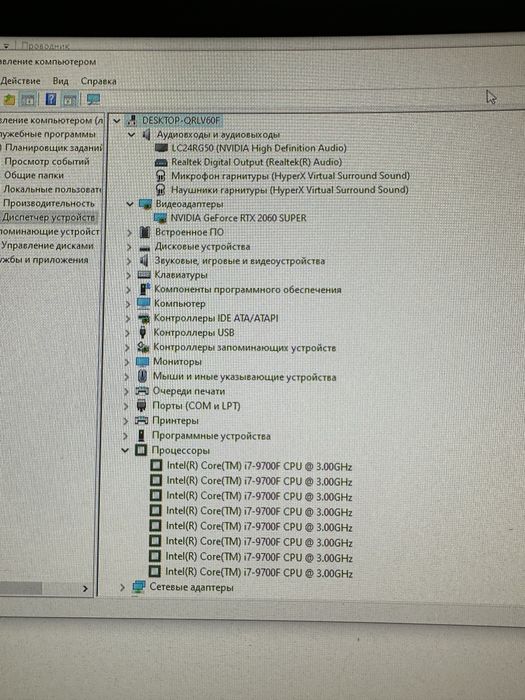Select NVIDIA GeForce RTX 2060 SUPER device name

pos(238,218)
